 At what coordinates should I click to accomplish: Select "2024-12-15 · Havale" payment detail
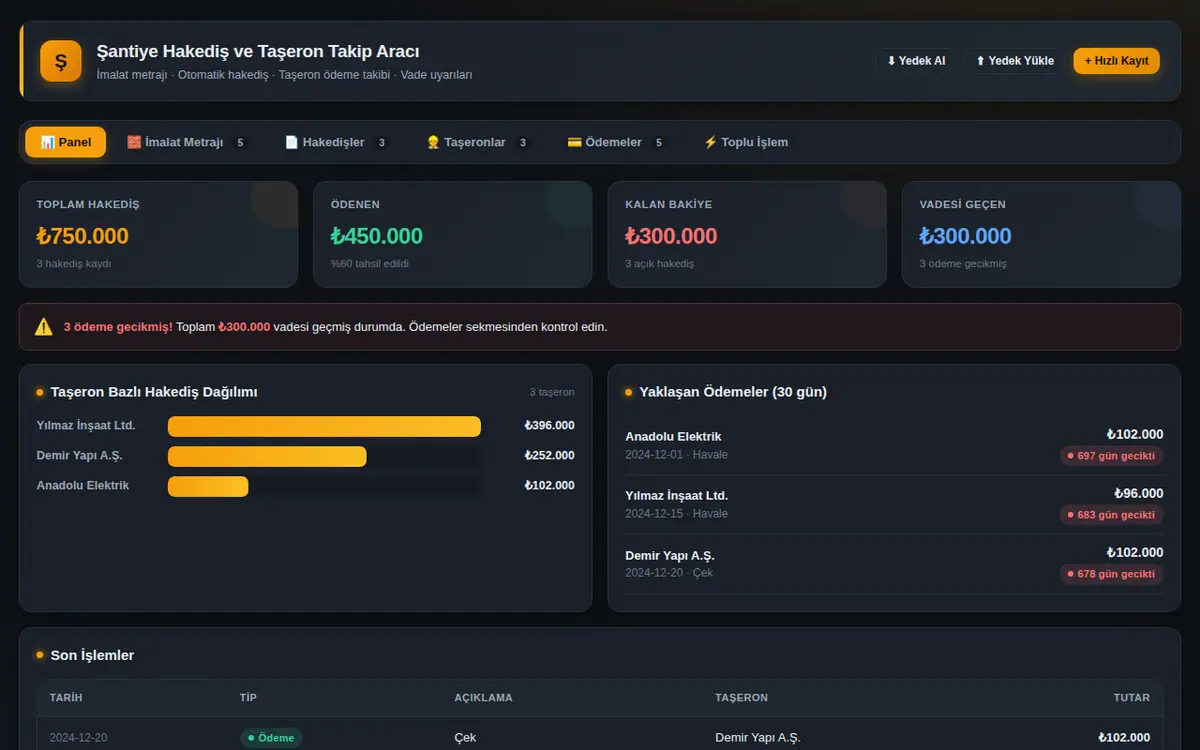(x=677, y=514)
